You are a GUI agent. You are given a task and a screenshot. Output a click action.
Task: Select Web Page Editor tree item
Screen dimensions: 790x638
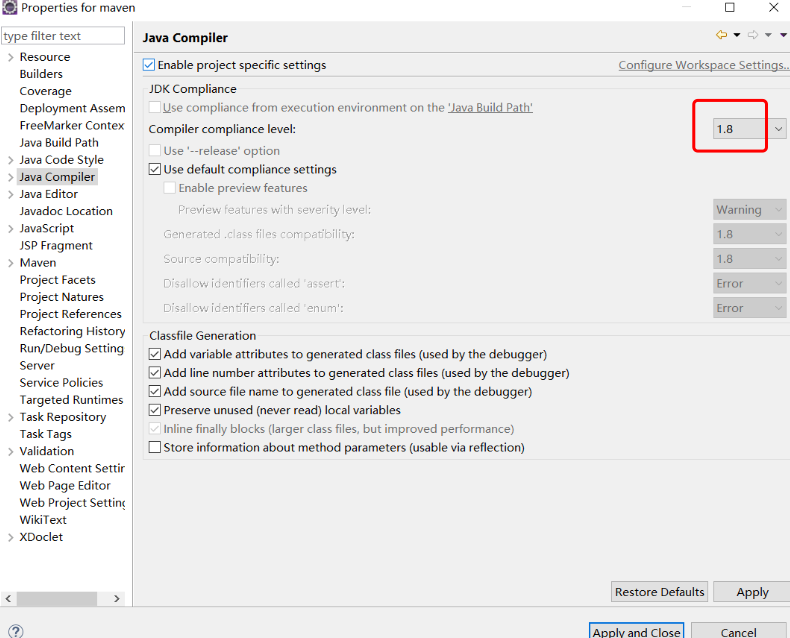pyautogui.click(x=65, y=485)
